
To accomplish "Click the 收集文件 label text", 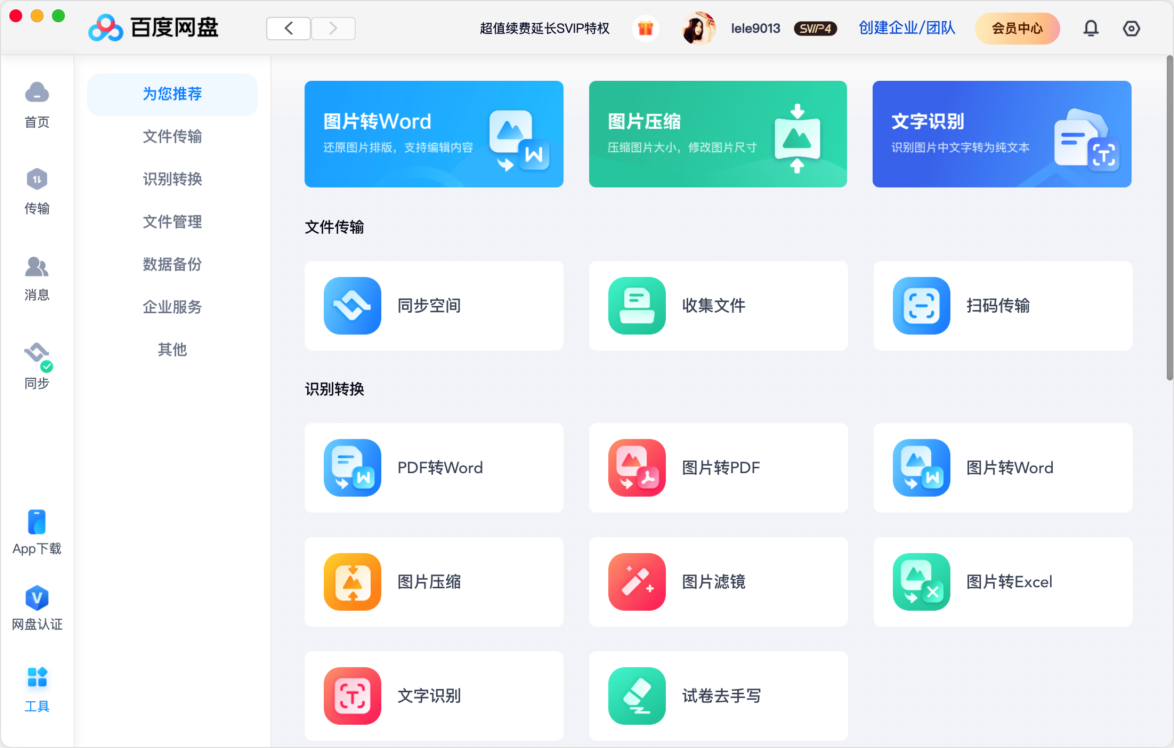I will [714, 305].
